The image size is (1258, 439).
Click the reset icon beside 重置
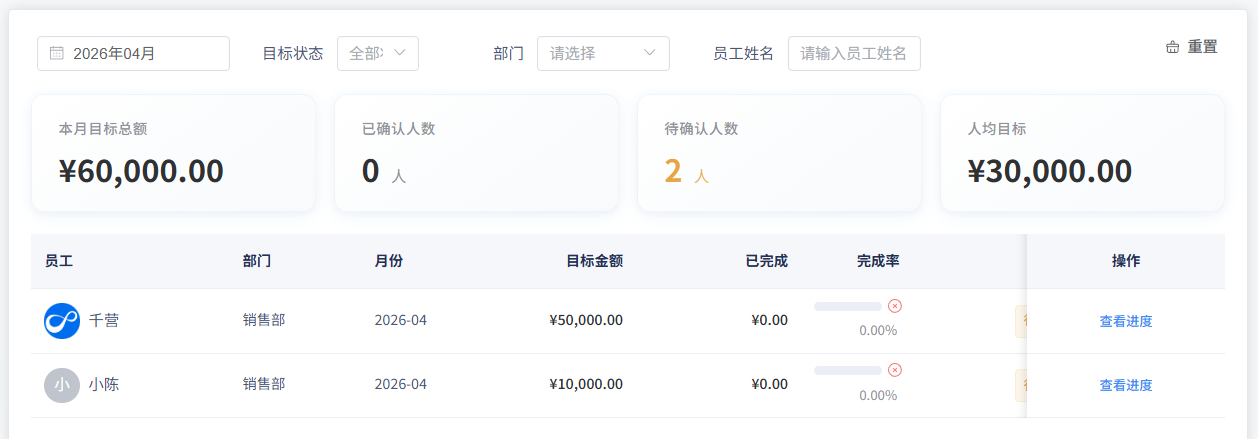click(x=1173, y=47)
